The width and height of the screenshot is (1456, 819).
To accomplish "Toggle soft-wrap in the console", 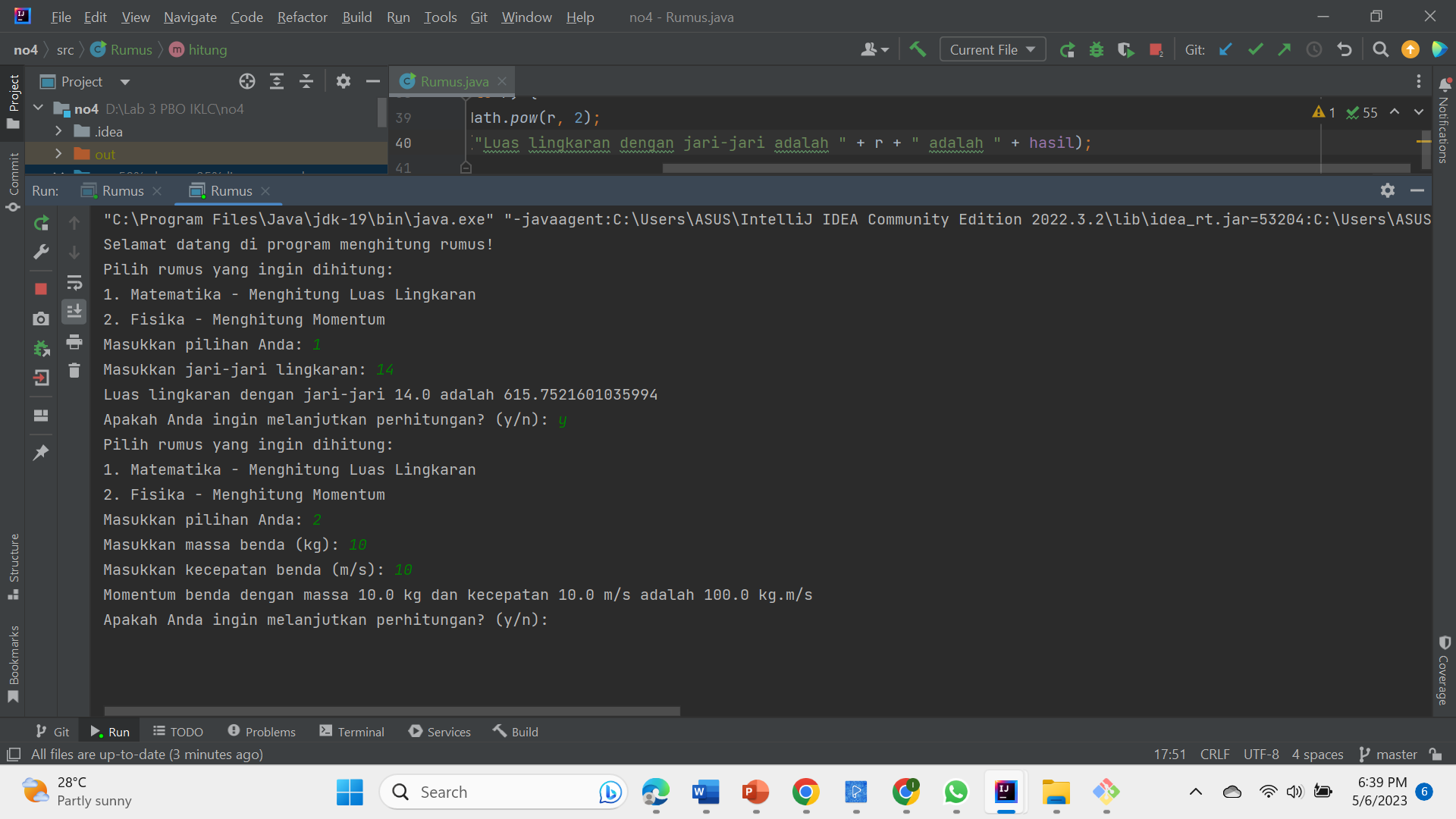I will coord(74,282).
